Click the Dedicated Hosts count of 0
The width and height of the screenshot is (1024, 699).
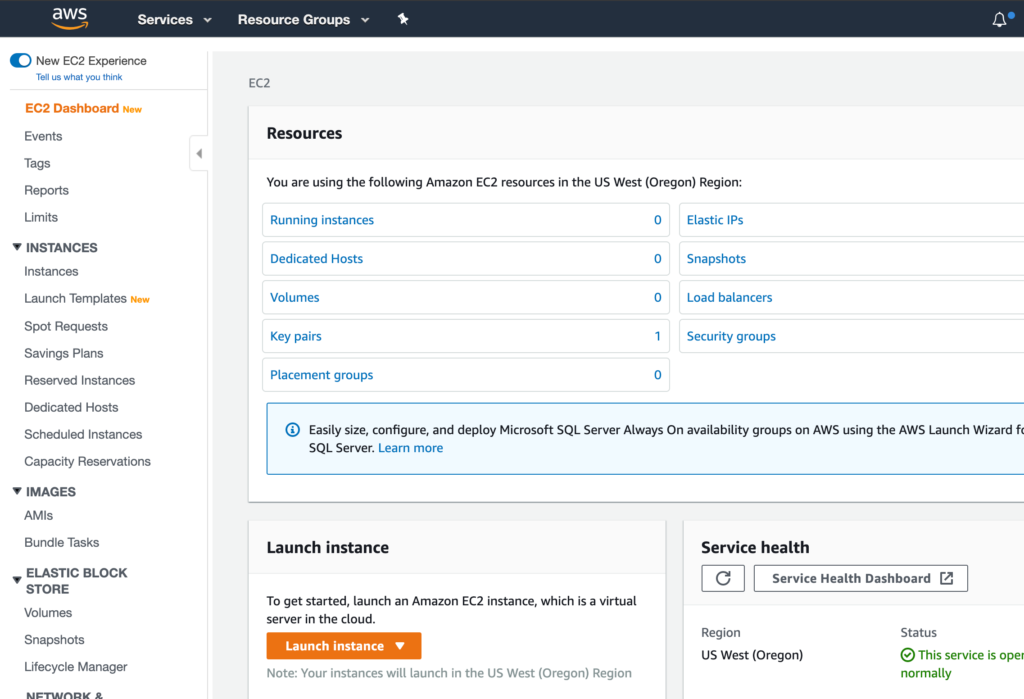point(658,259)
